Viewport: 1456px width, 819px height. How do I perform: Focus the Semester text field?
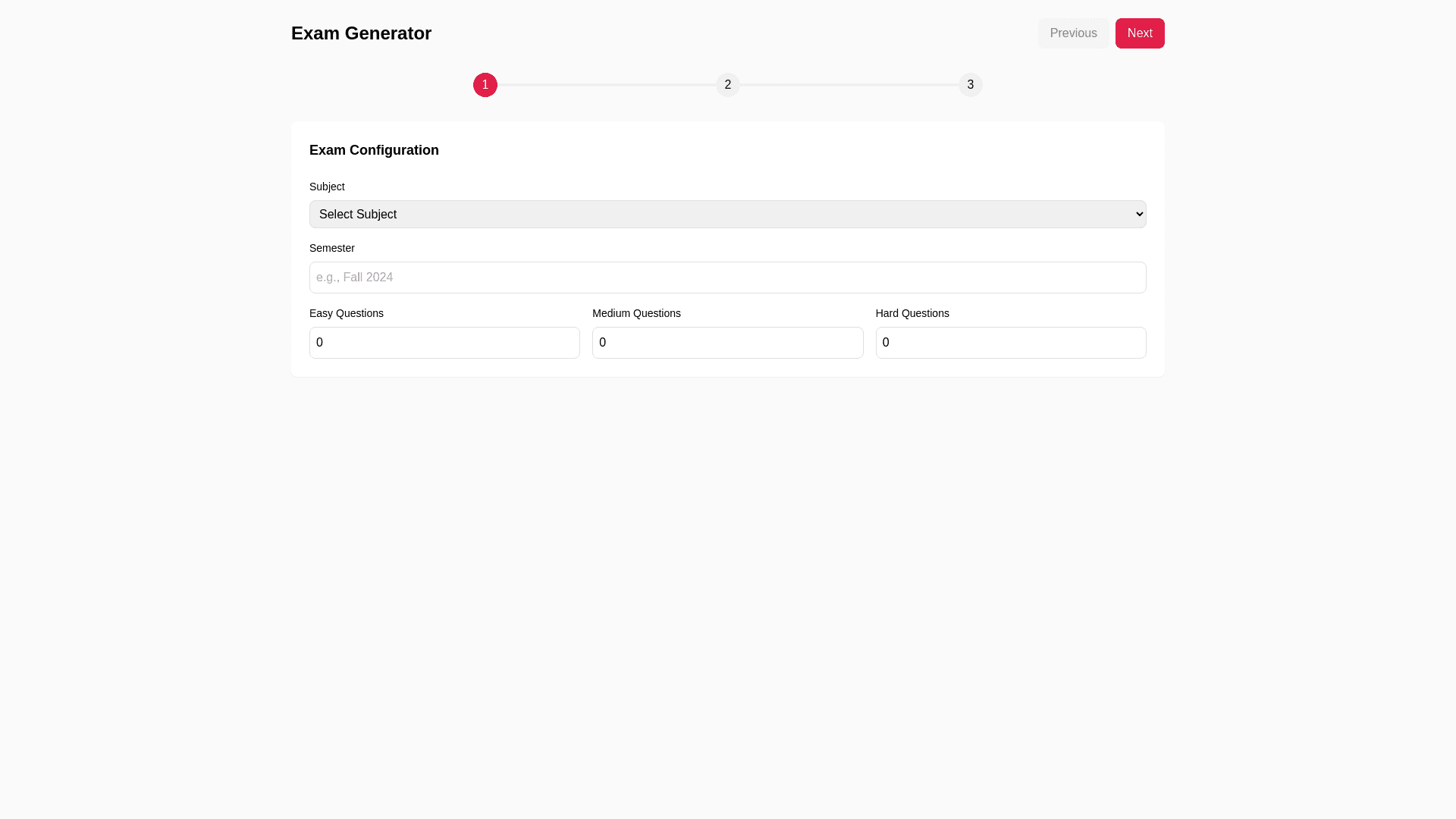[727, 278]
